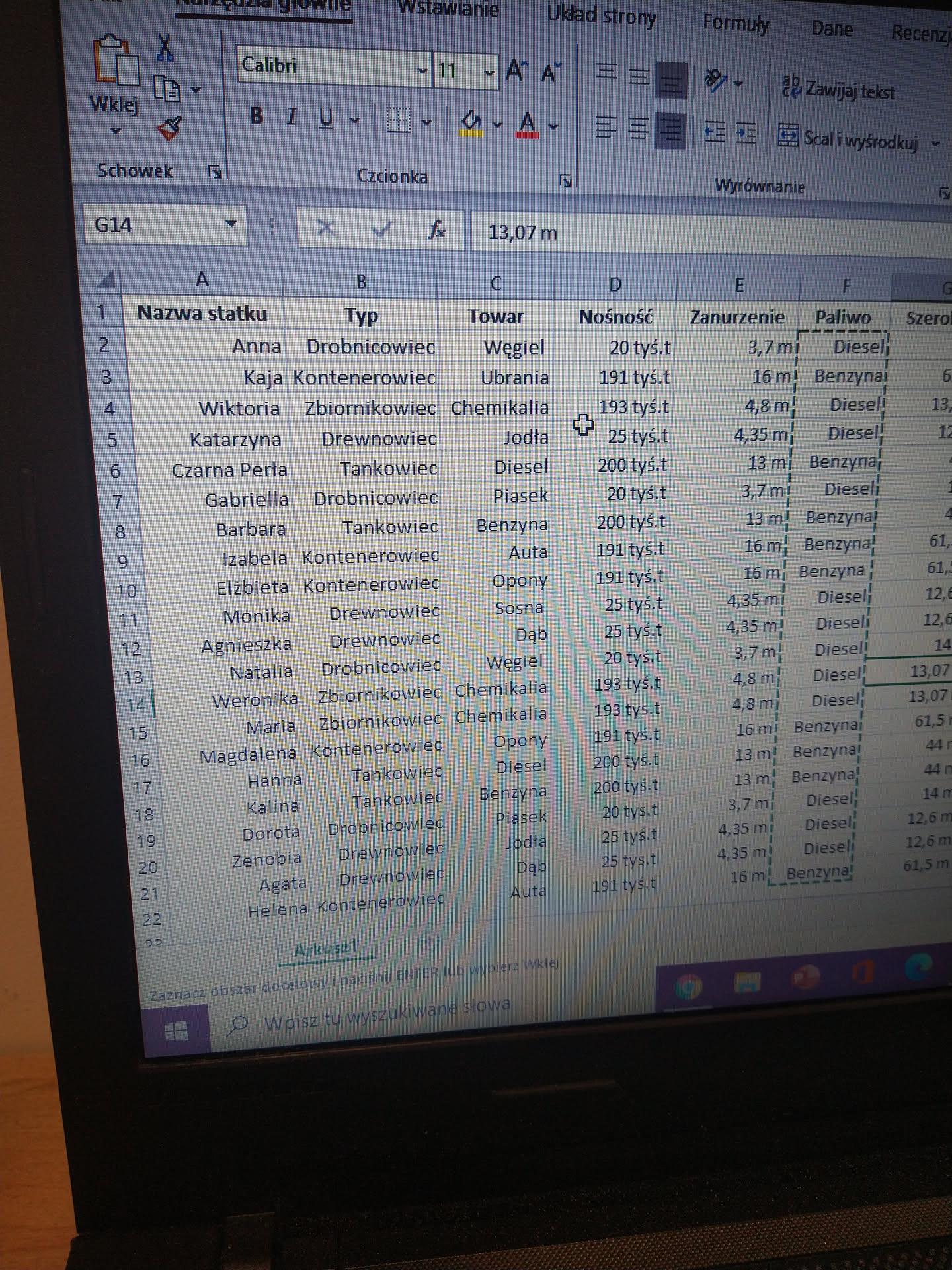The height and width of the screenshot is (1270, 952).
Task: Click the Cut scissors icon
Action: pyautogui.click(x=165, y=47)
